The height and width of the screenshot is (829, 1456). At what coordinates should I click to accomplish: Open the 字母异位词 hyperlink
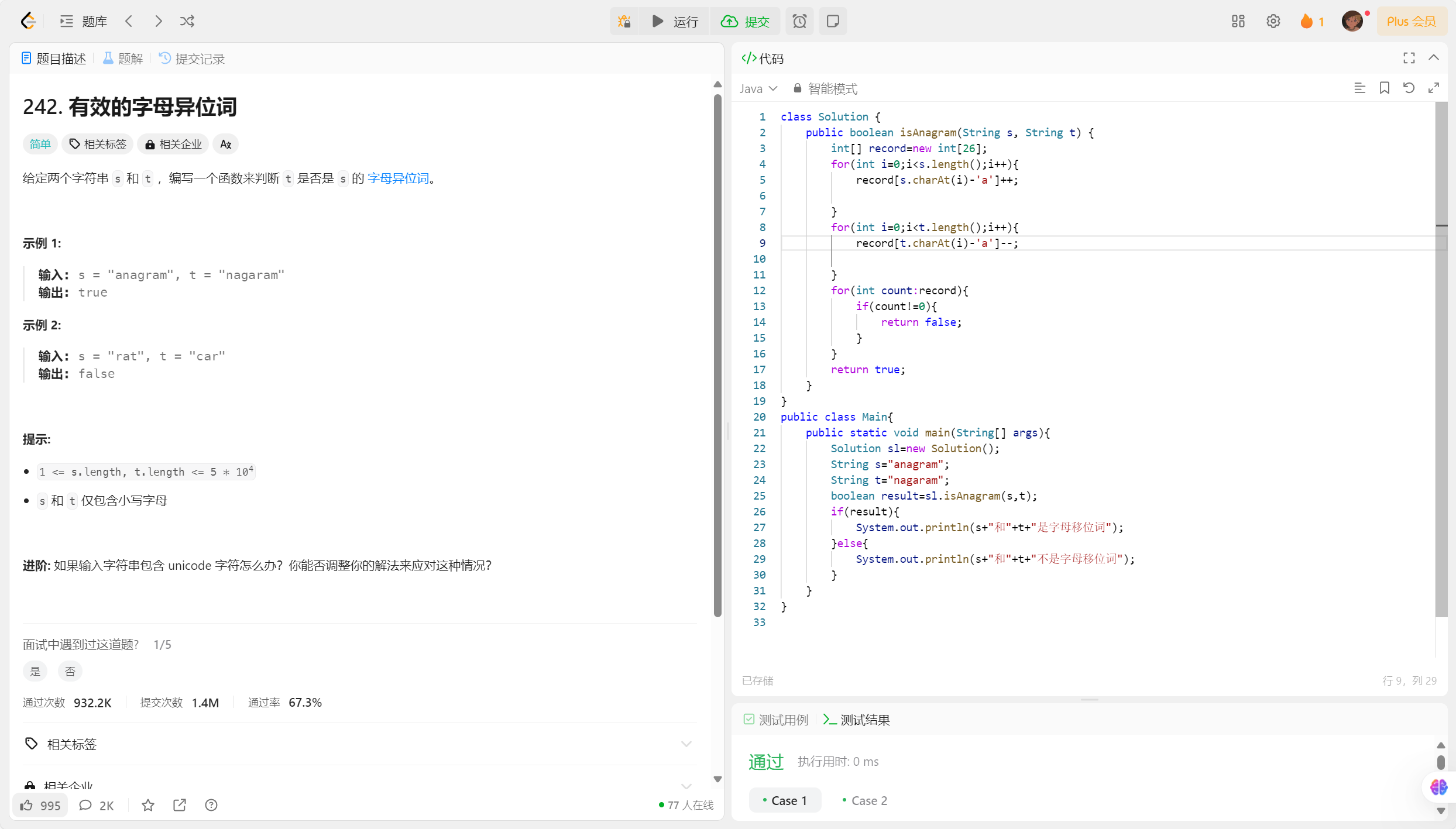coord(398,178)
